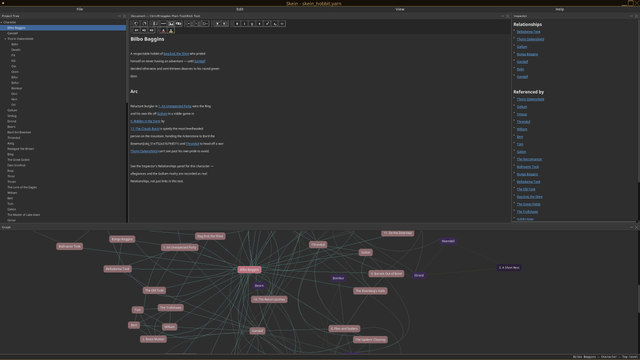
Task: Click status bar text 'Bilbo Baggins — Character'
Action: point(595,357)
